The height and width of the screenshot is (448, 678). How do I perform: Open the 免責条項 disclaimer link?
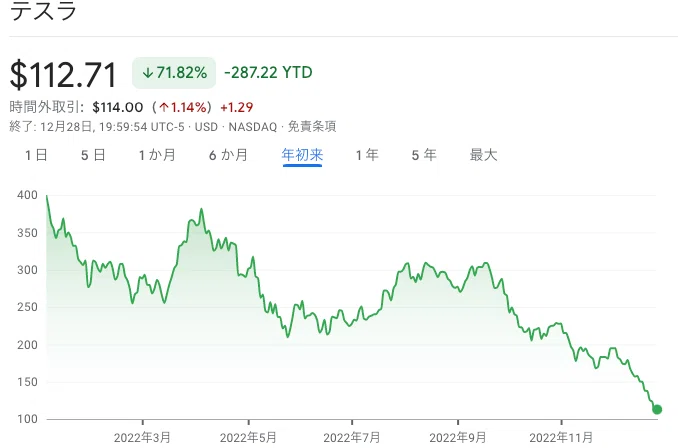[x=312, y=127]
